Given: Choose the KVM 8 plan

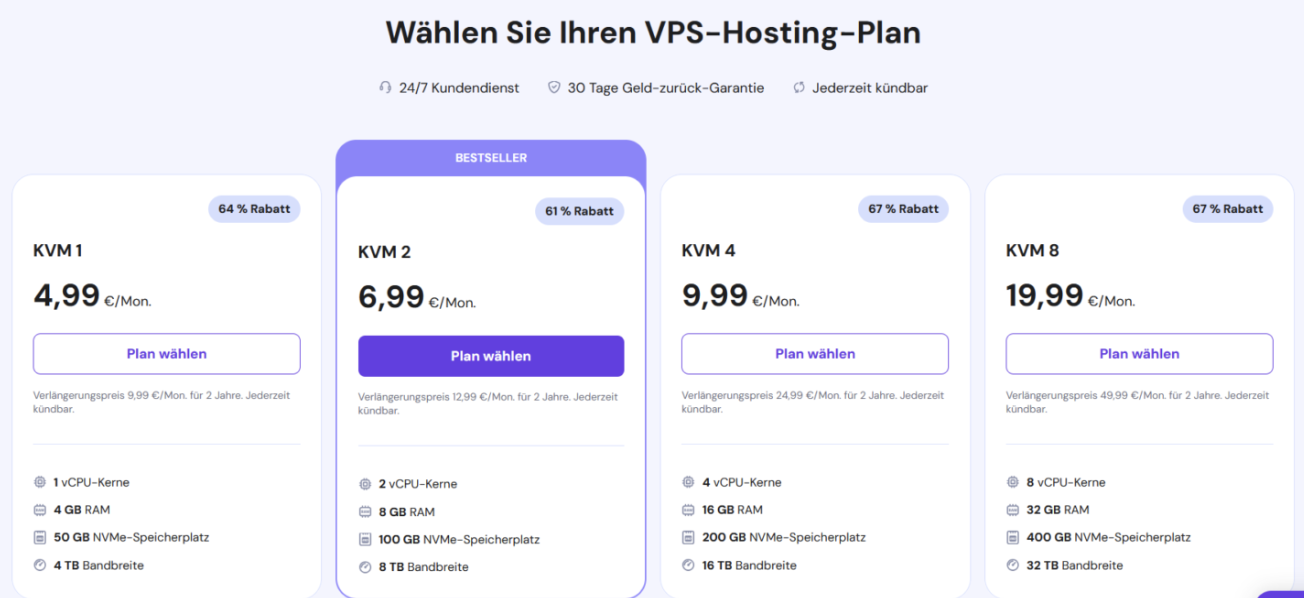Looking at the screenshot, I should click(x=1138, y=354).
